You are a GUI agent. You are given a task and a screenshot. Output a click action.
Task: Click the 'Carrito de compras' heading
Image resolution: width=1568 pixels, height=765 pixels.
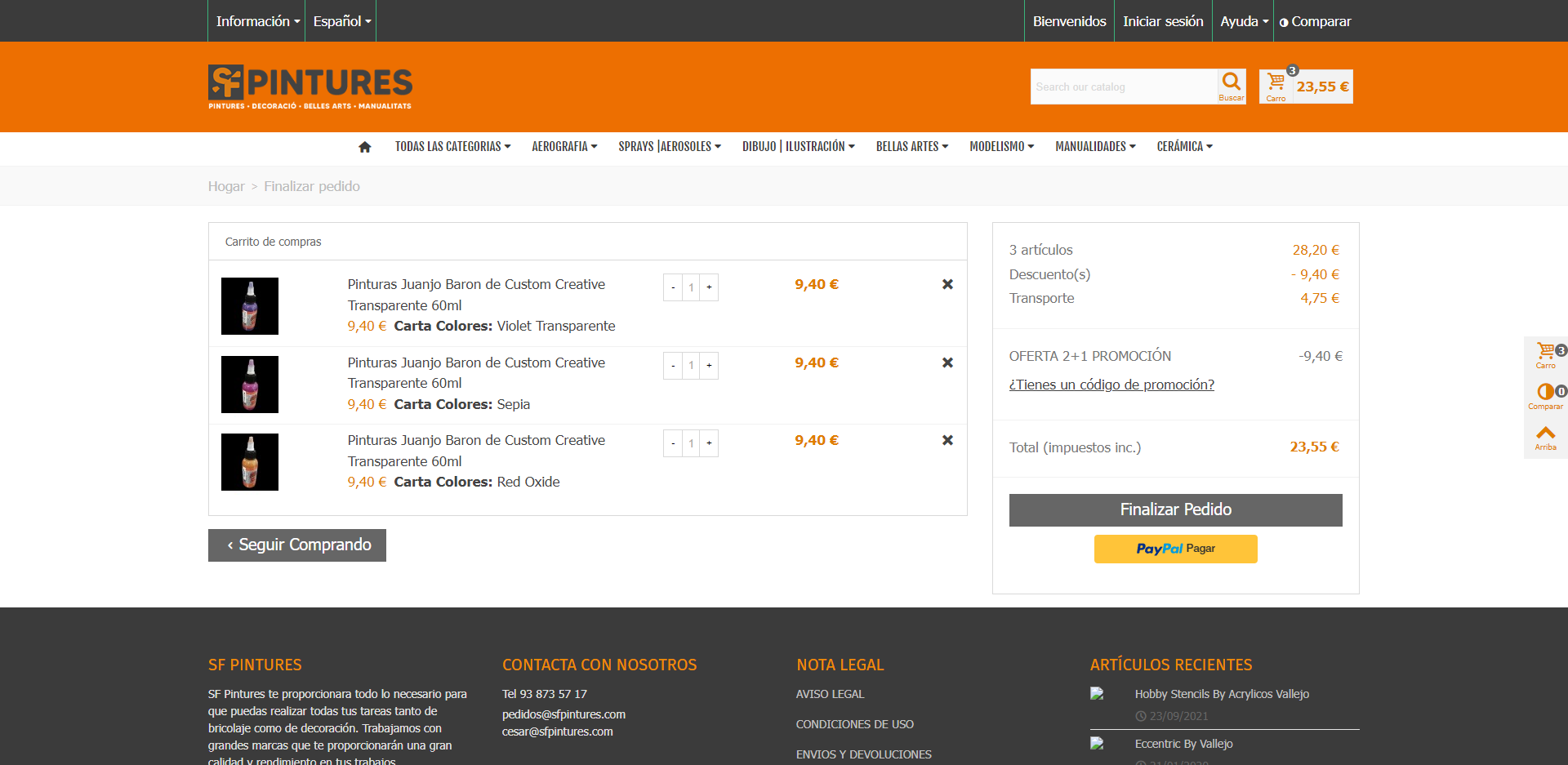click(x=273, y=242)
